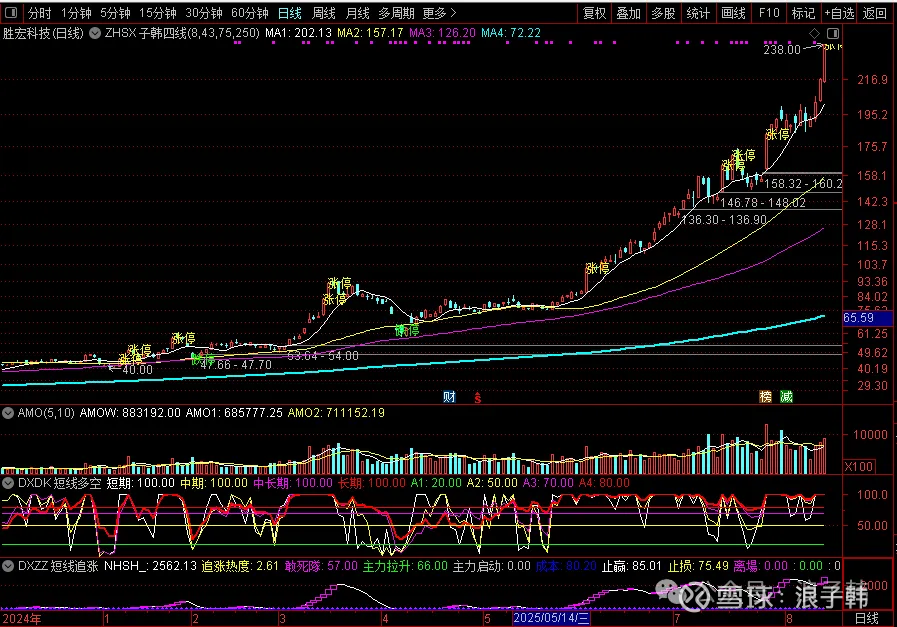Click month 8 marker on the timeline

[789, 619]
